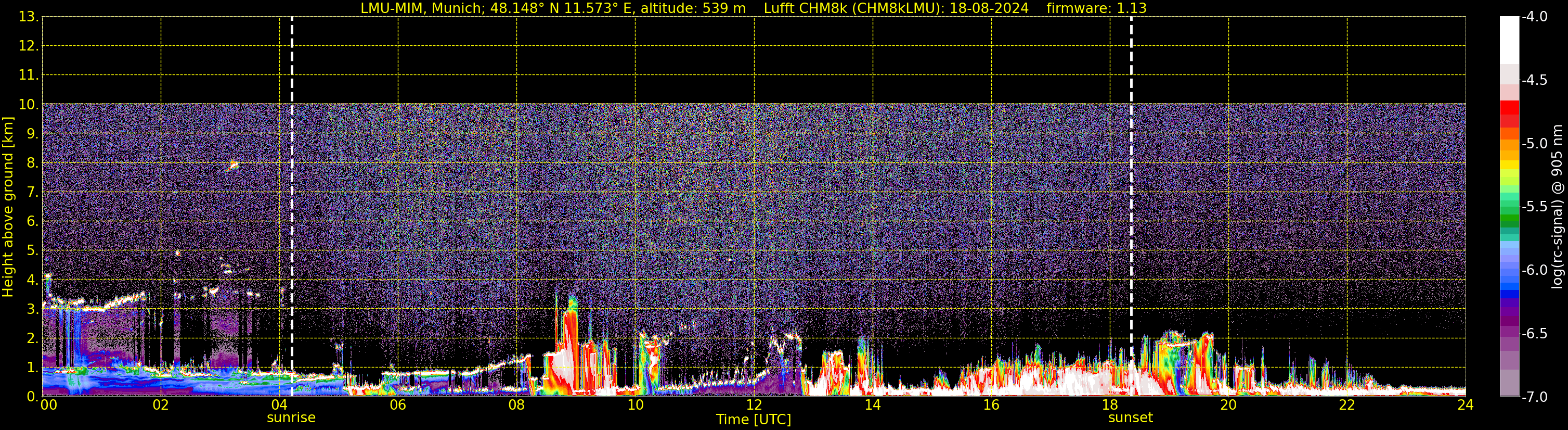The height and width of the screenshot is (430, 1568).
Task: Click the '16' time axis tick label
Action: 991,405
